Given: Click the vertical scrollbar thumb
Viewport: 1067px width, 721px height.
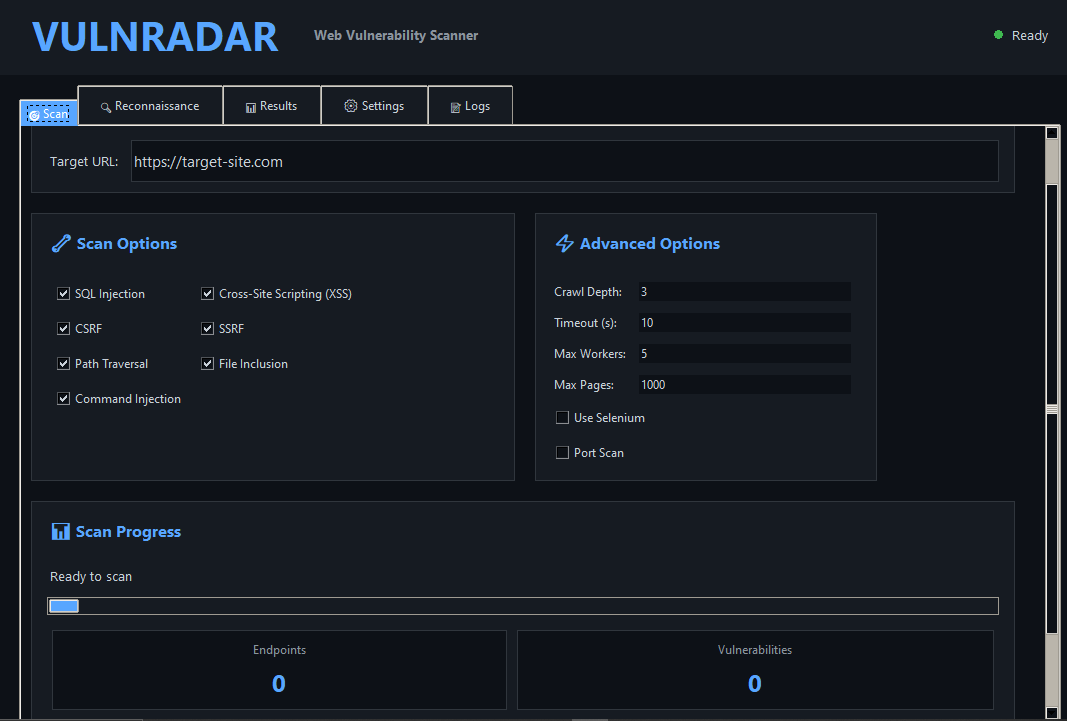Looking at the screenshot, I should tap(1052, 409).
